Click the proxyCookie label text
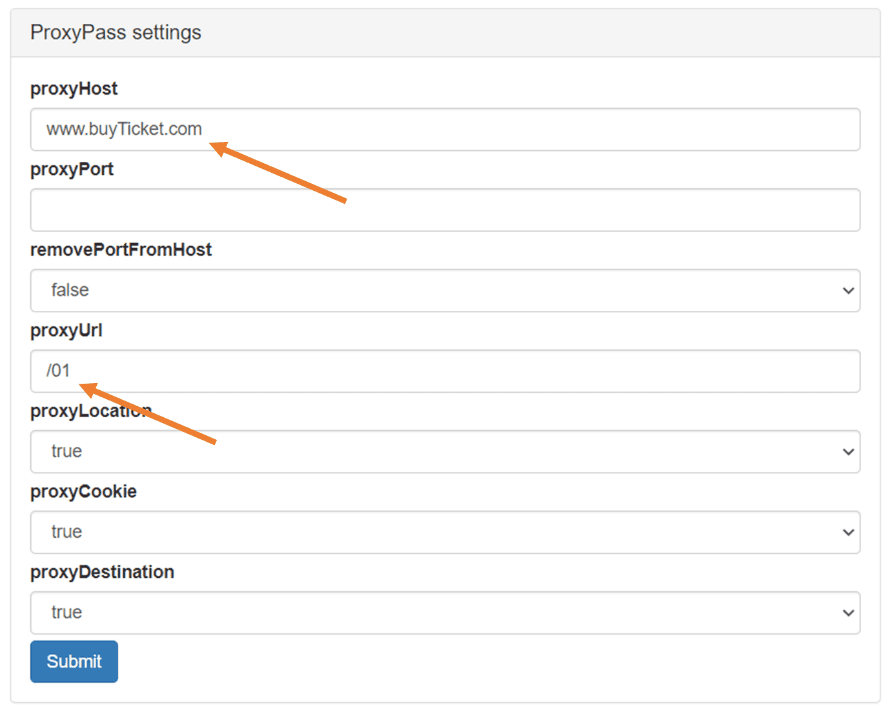The image size is (892, 710). (x=83, y=492)
